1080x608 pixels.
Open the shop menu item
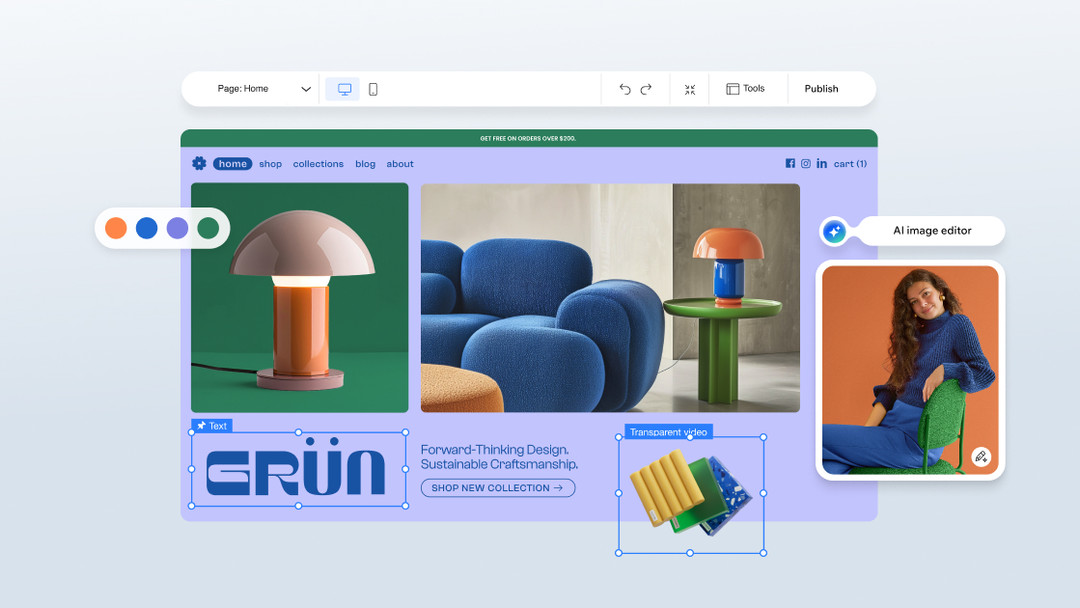click(x=270, y=164)
